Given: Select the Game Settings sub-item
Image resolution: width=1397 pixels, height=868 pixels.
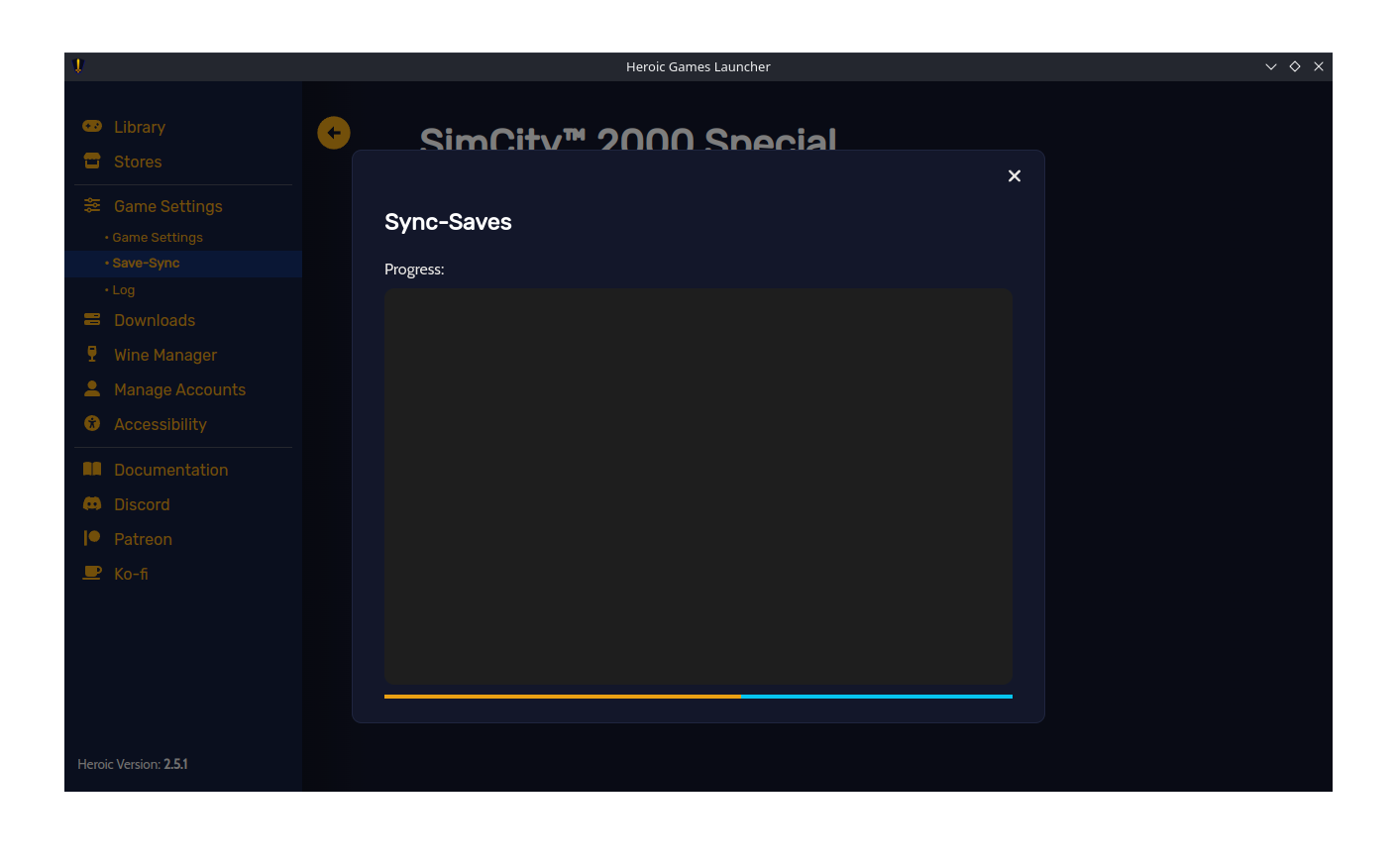Looking at the screenshot, I should (157, 237).
